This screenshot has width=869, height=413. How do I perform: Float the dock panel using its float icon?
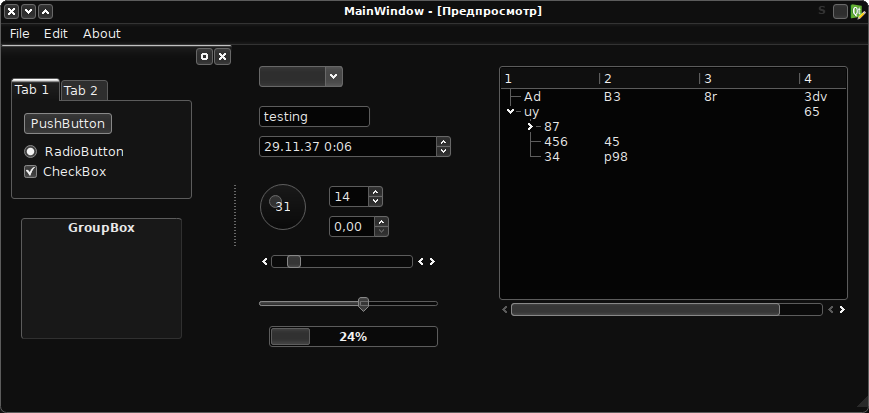pos(205,57)
